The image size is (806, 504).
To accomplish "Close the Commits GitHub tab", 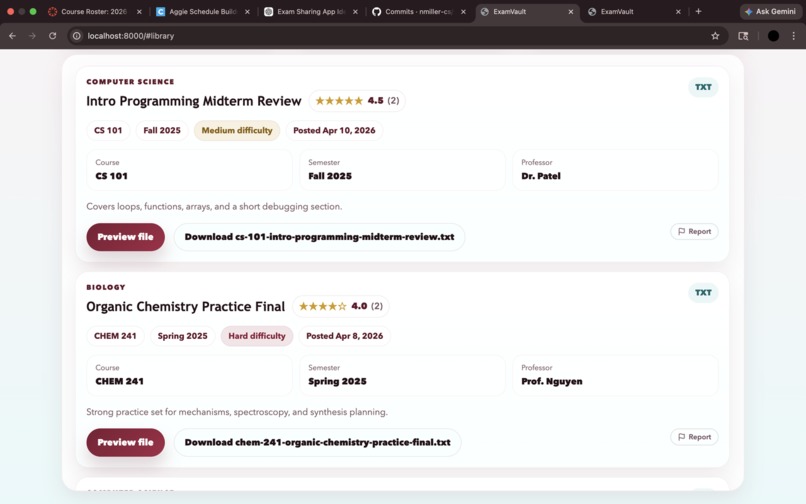I will coord(463,11).
